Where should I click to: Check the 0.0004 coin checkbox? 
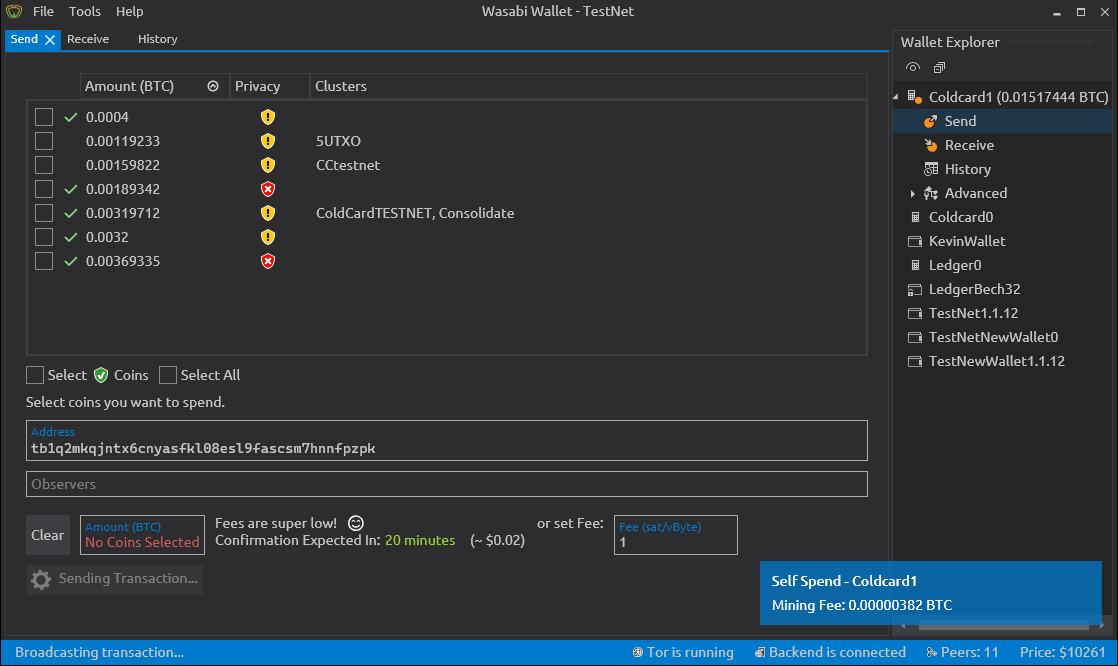point(44,117)
